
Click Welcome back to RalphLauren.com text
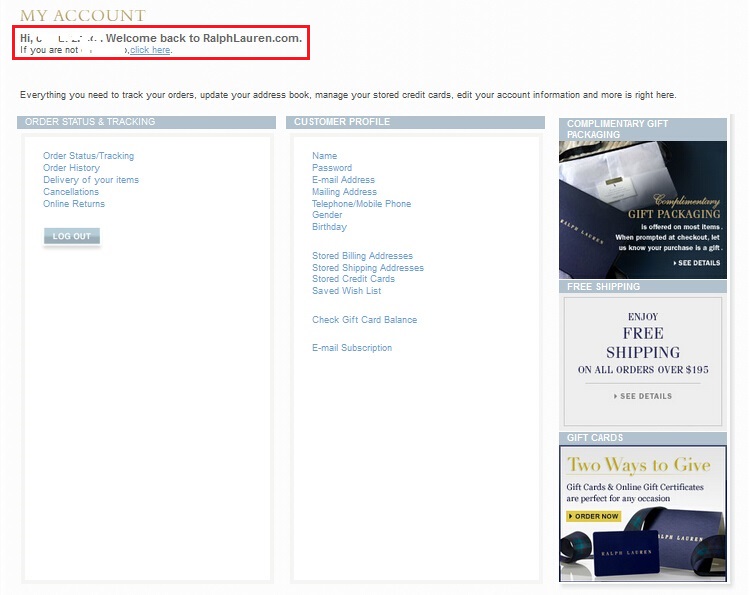coord(204,38)
